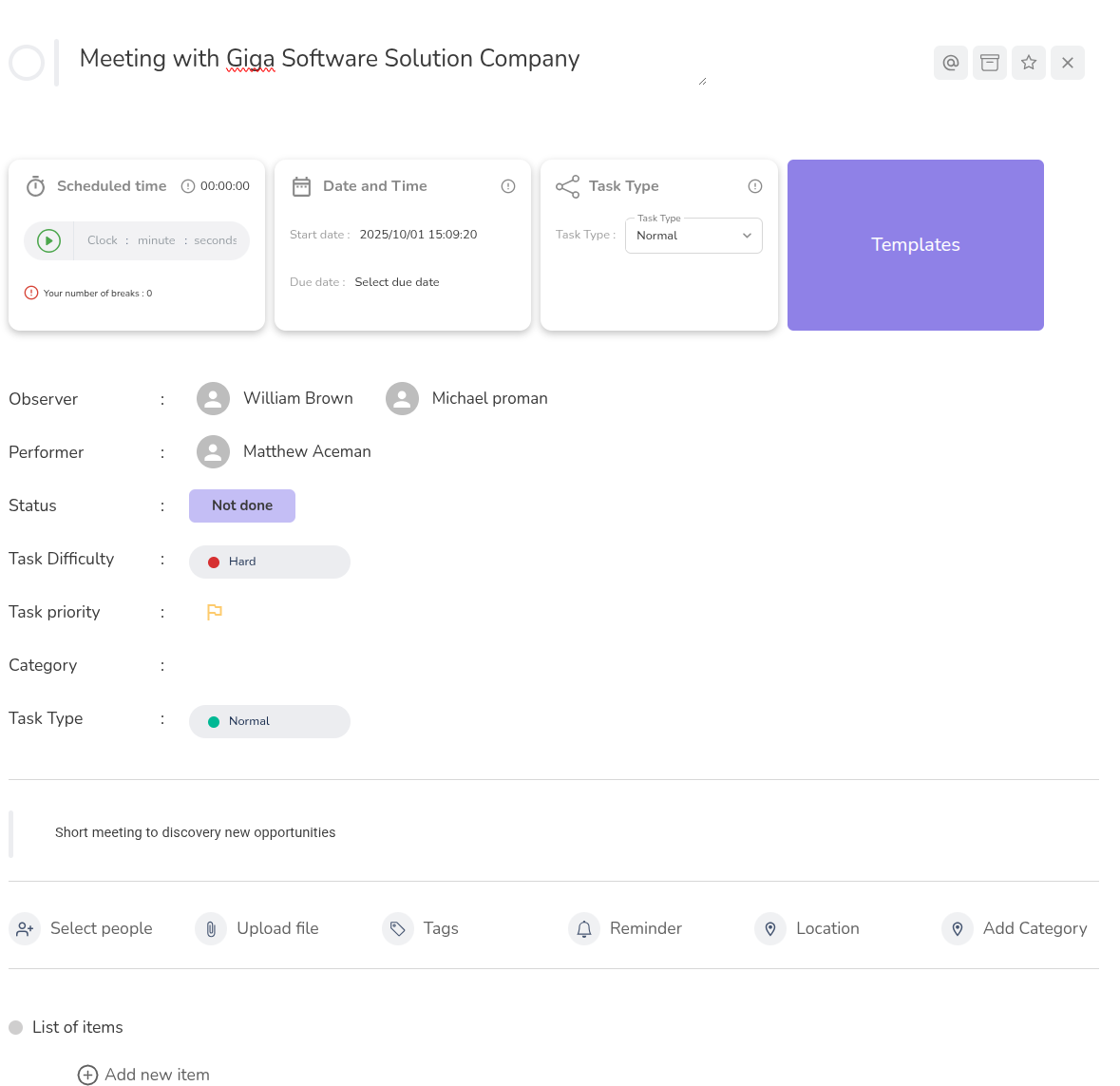Click the Date and Time info icon
The image size is (1120, 1086).
[508, 186]
